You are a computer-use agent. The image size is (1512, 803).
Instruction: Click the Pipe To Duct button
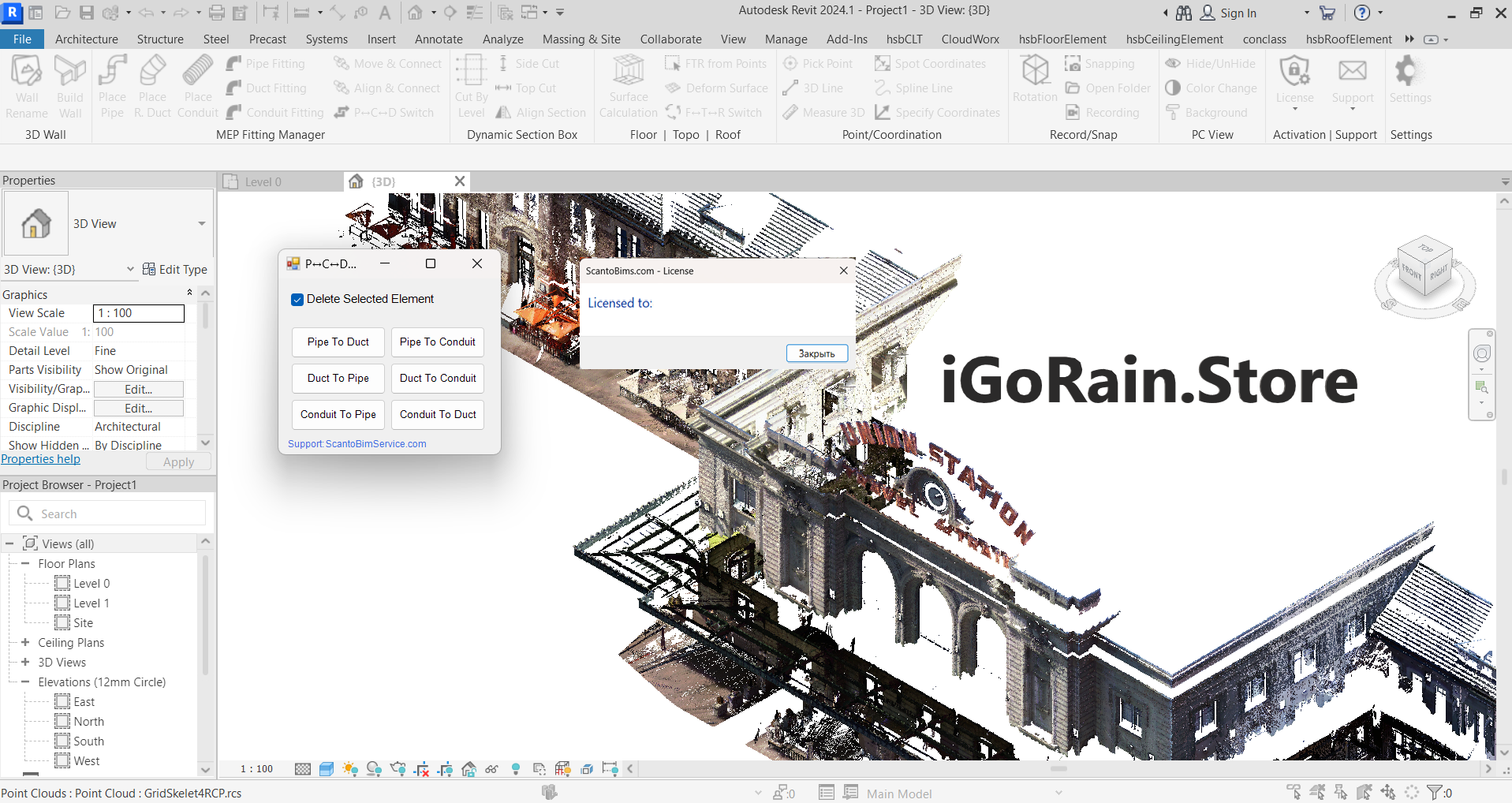(338, 342)
